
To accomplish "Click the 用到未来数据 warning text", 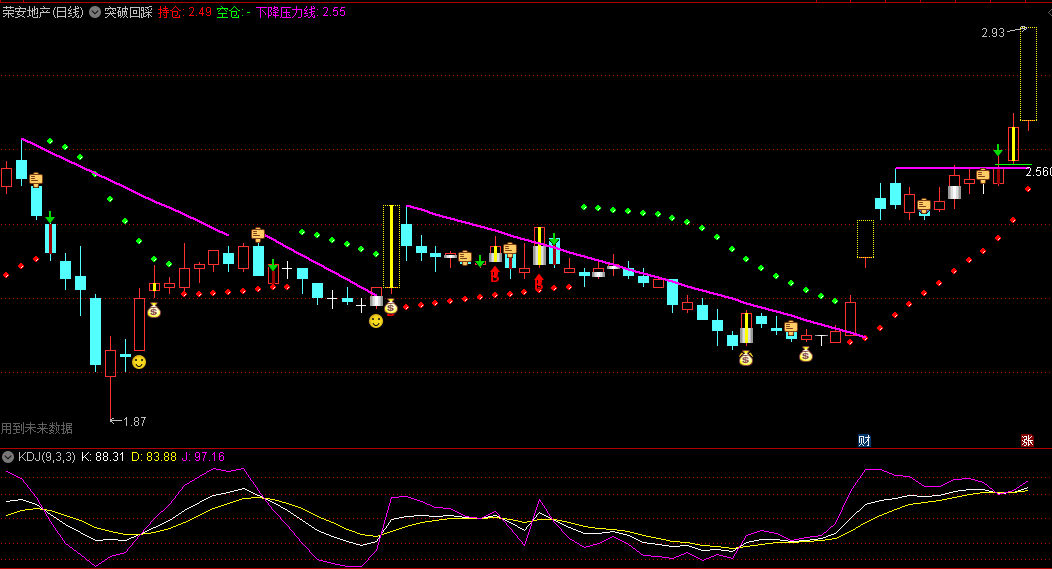I will (37, 428).
